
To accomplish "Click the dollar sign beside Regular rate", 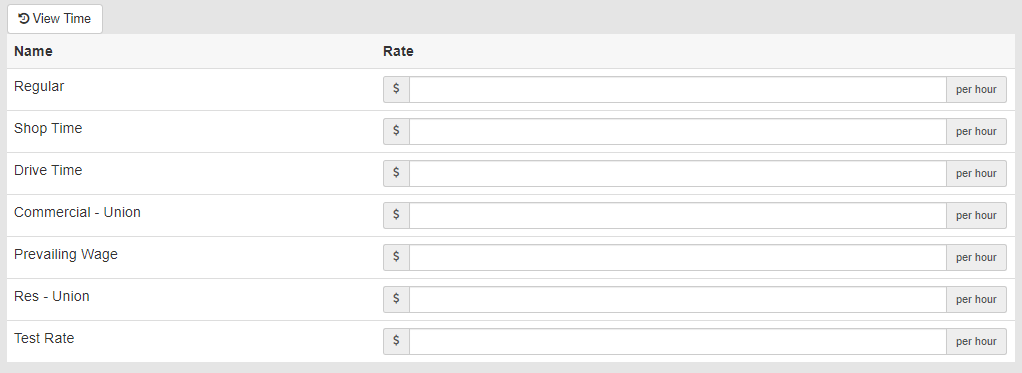I will 396,89.
